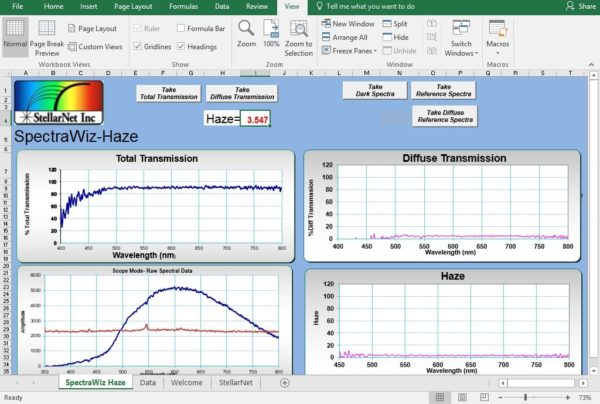600x404 pixels.
Task: Open the File tab
Action: click(x=18, y=6)
